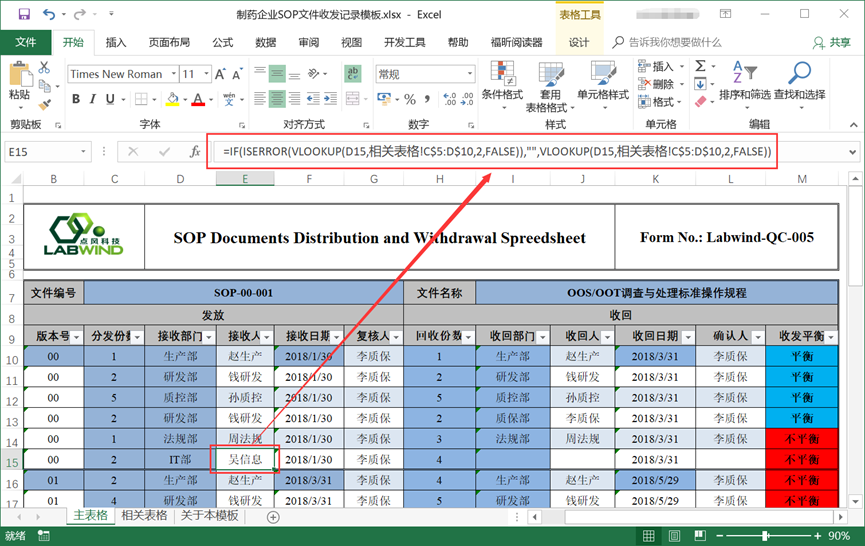Open Cell Styles (单元格样式) gallery
The image size is (865, 546).
(x=603, y=80)
